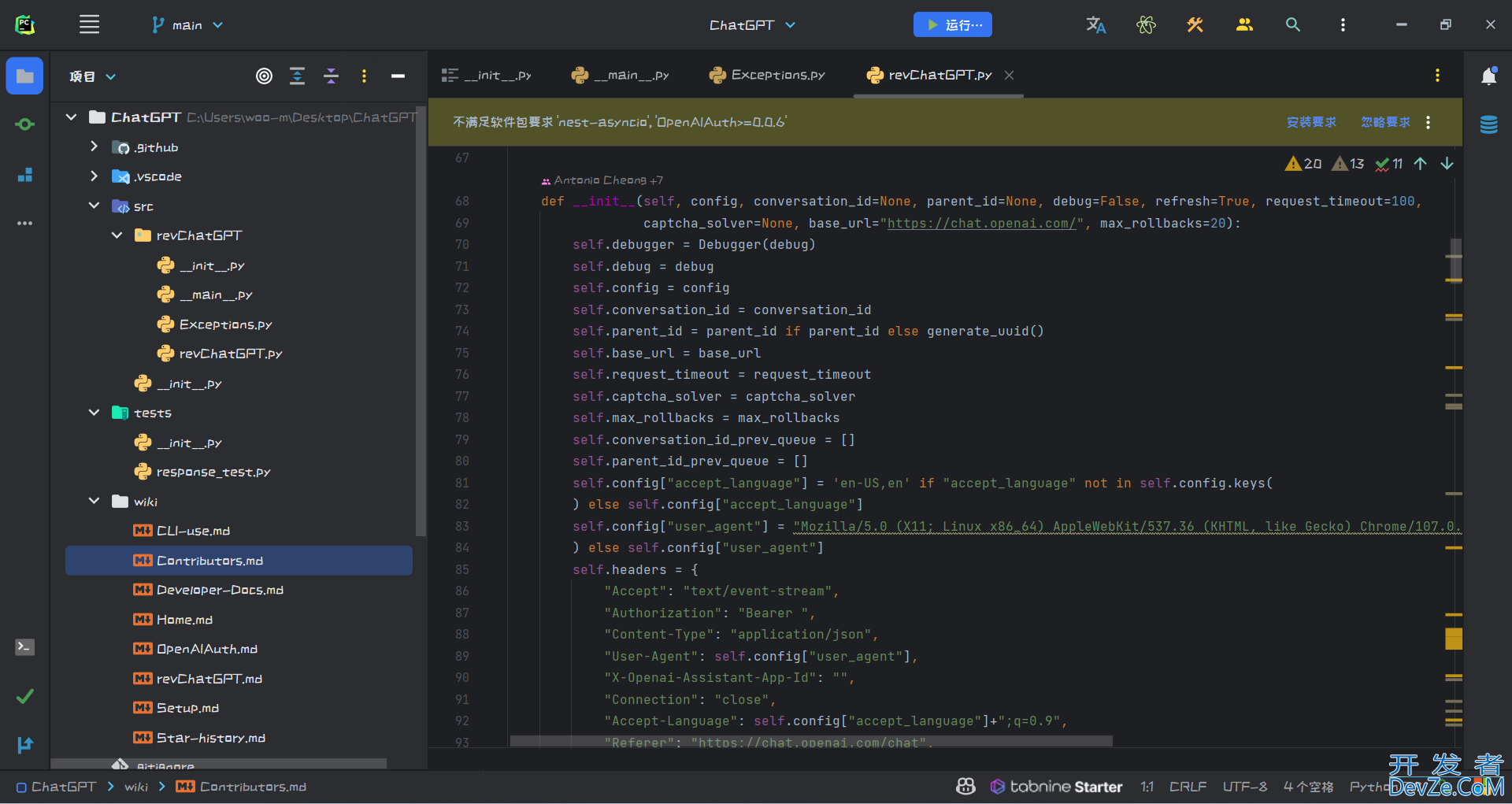Switch to Exceptions.py editor tab
The width and height of the screenshot is (1512, 804).
pos(767,76)
